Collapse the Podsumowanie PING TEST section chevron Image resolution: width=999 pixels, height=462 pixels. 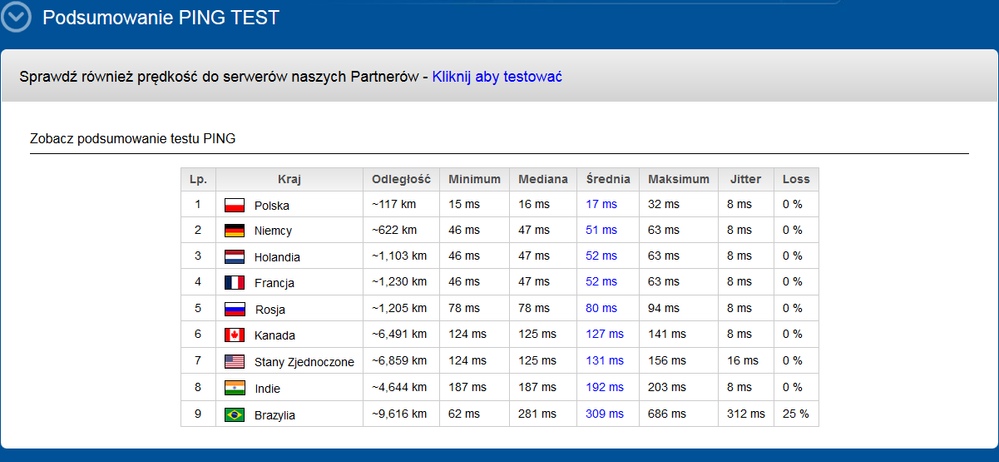pyautogui.click(x=18, y=19)
